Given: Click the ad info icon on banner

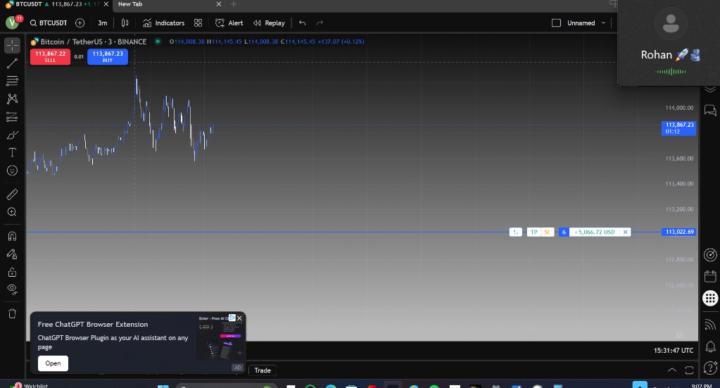Looking at the screenshot, I should (x=232, y=318).
